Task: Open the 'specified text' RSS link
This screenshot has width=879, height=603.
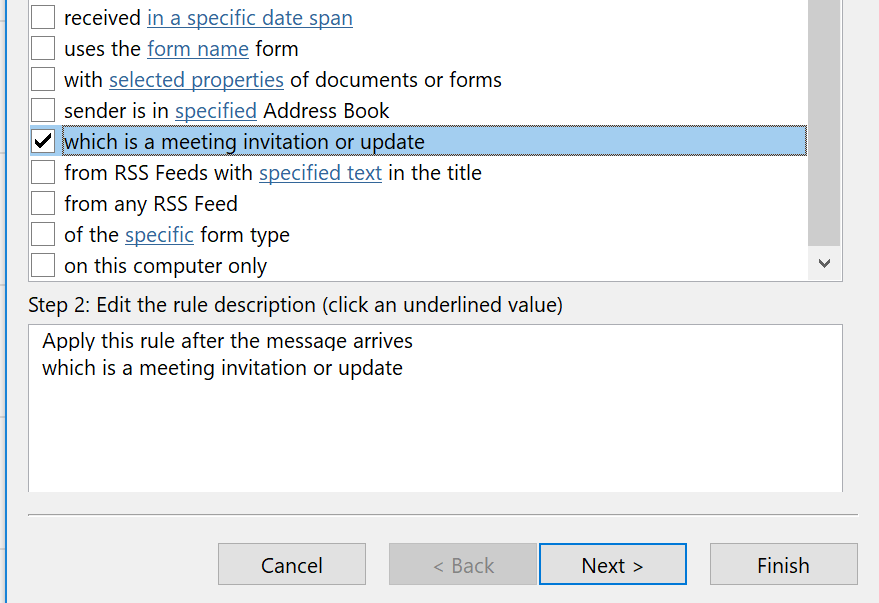Action: point(321,173)
